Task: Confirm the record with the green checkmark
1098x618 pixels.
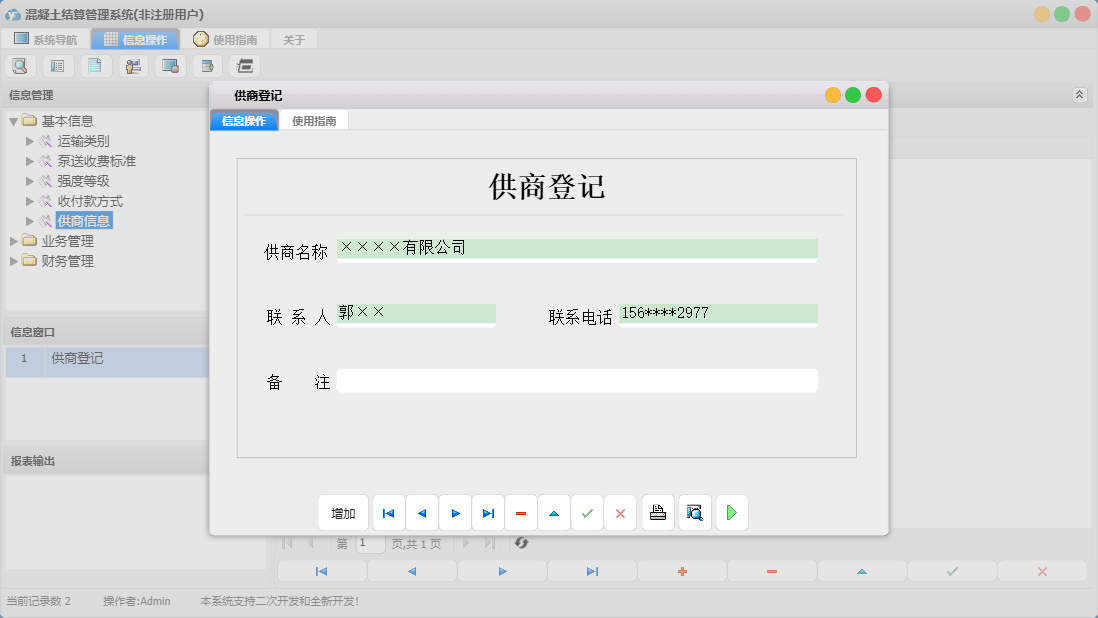Action: (587, 512)
